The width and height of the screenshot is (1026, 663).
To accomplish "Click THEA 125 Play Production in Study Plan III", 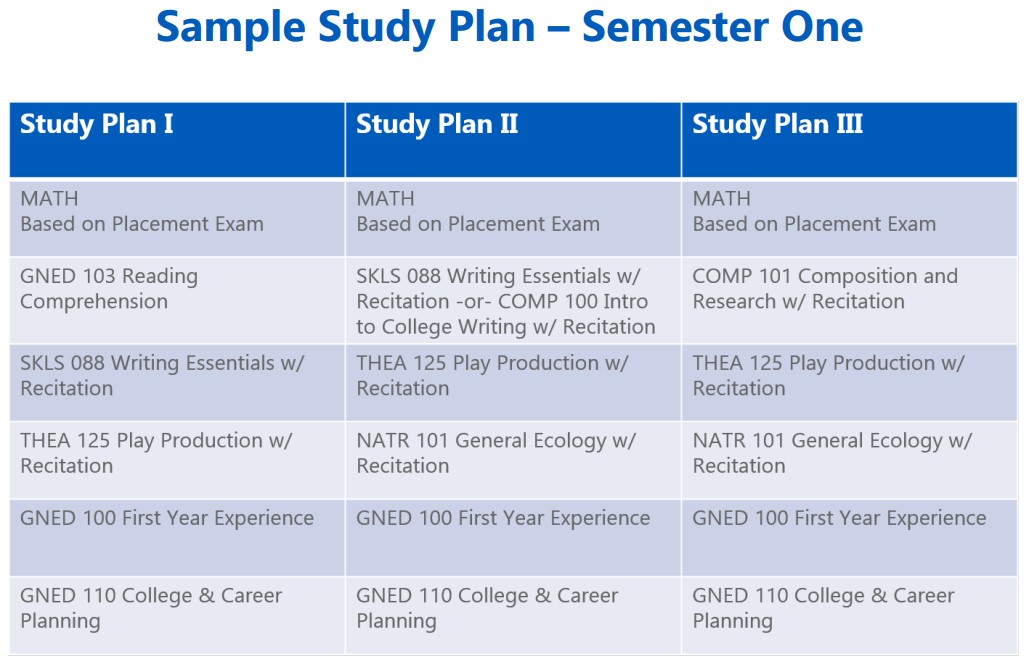I will pyautogui.click(x=828, y=375).
